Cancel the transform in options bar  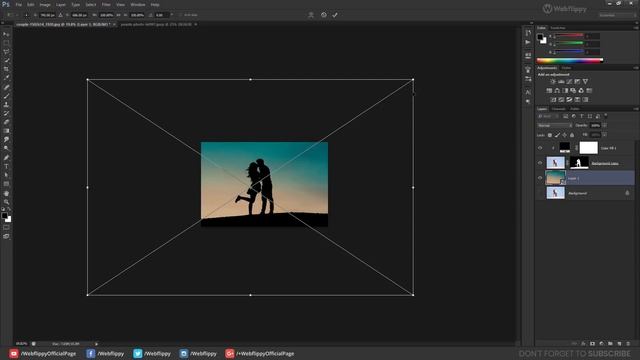coord(323,15)
